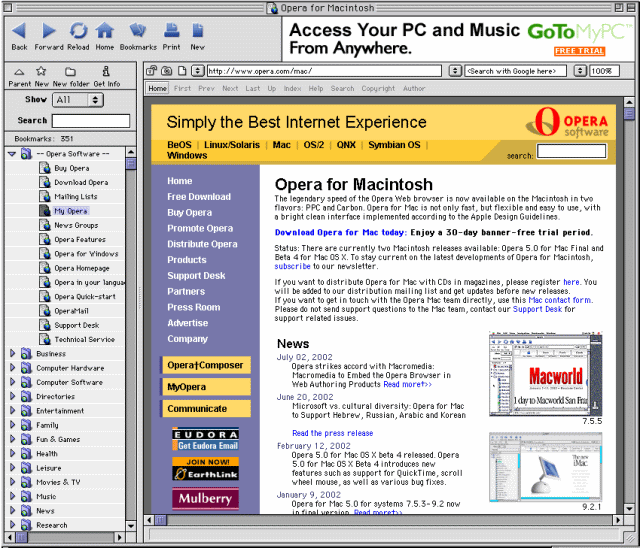
Task: Click the bookmarks list scroll up arrow
Action: [x=131, y=152]
